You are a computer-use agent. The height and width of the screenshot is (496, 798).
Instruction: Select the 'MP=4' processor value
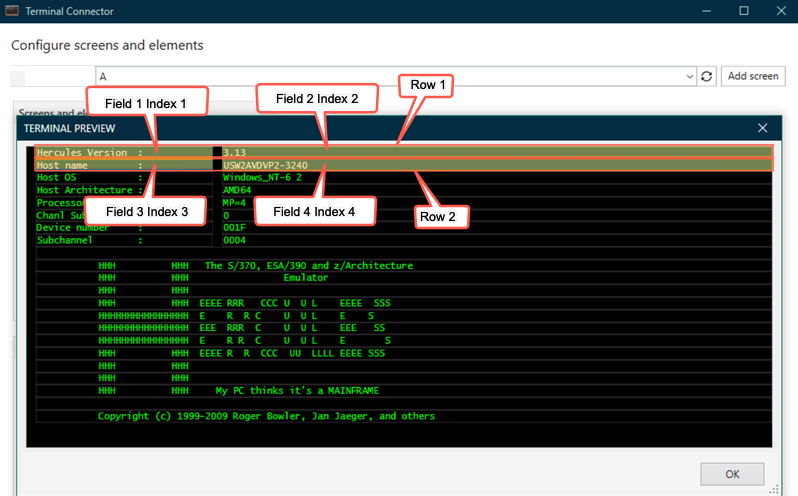[497, 202]
